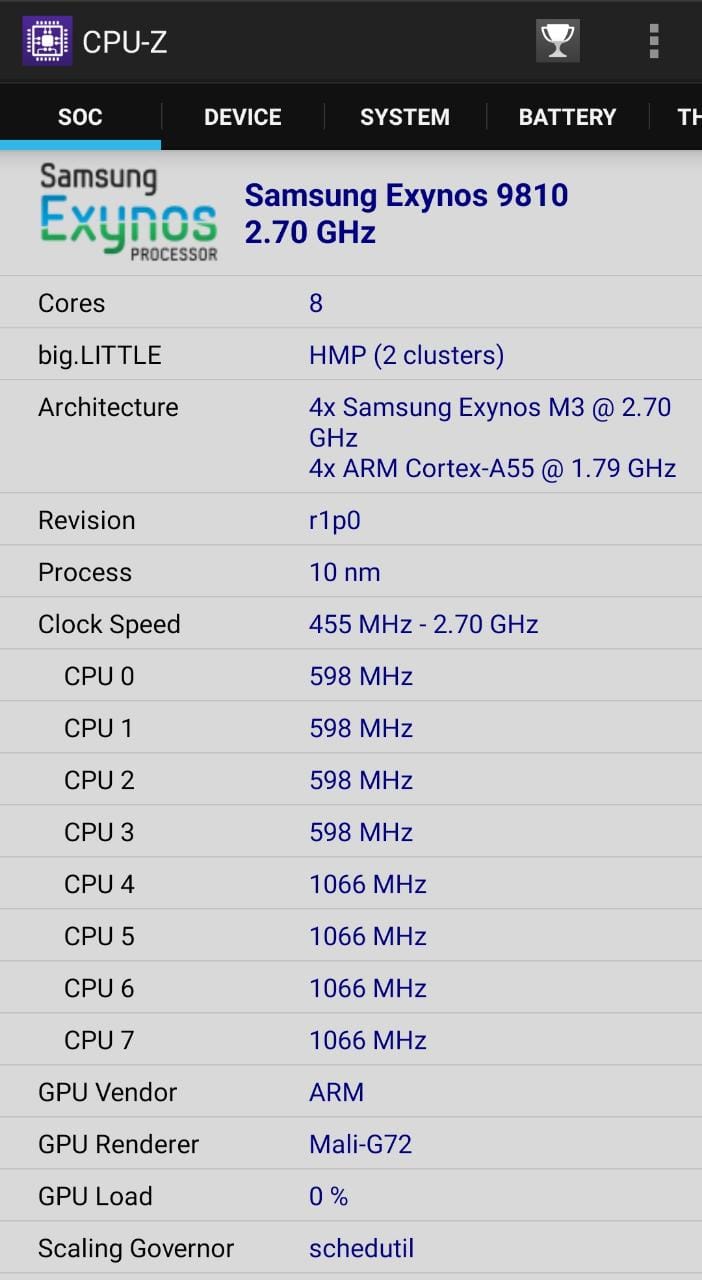Tap the Process 10 nm row

351,572
